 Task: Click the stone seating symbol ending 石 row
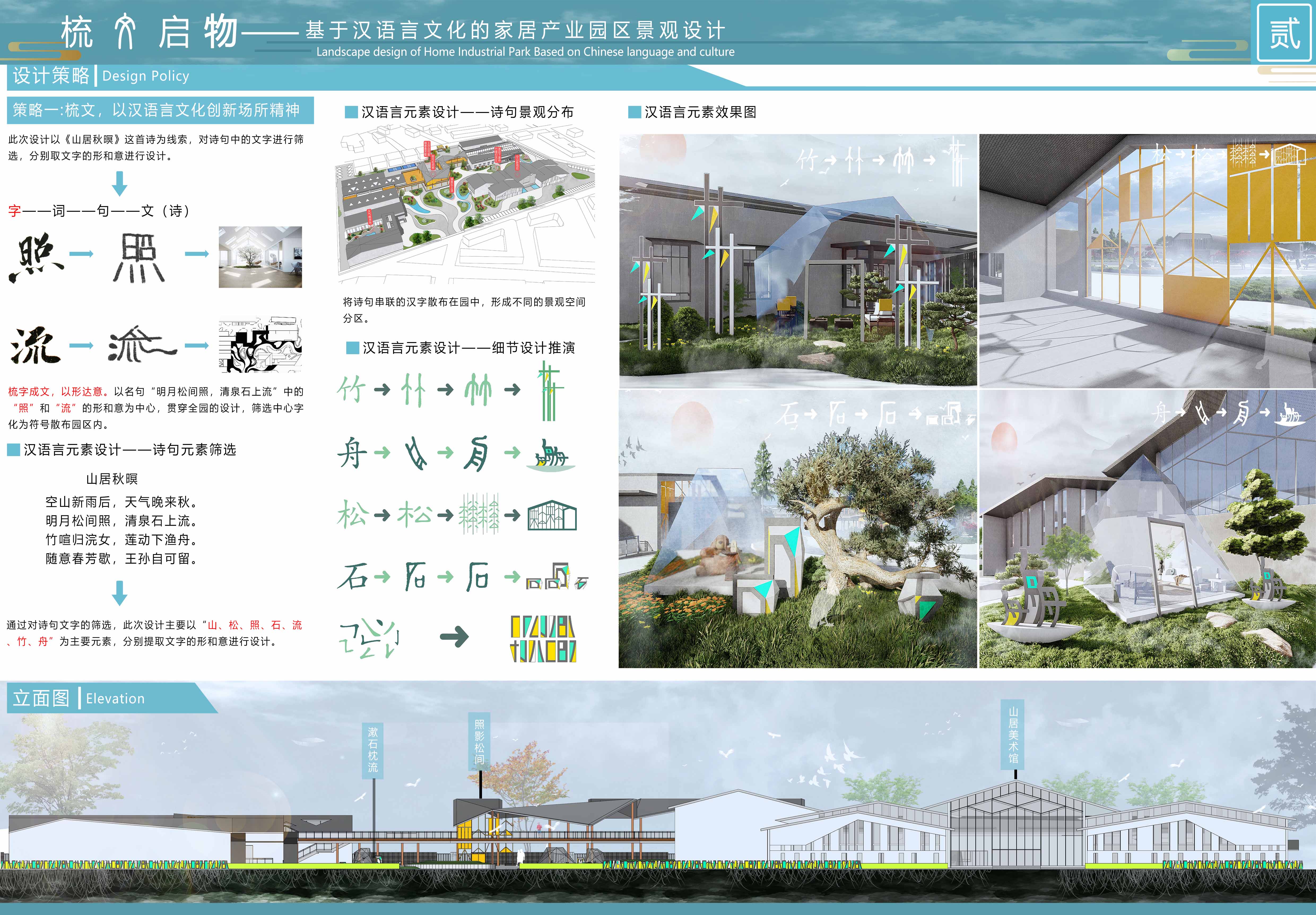(557, 576)
